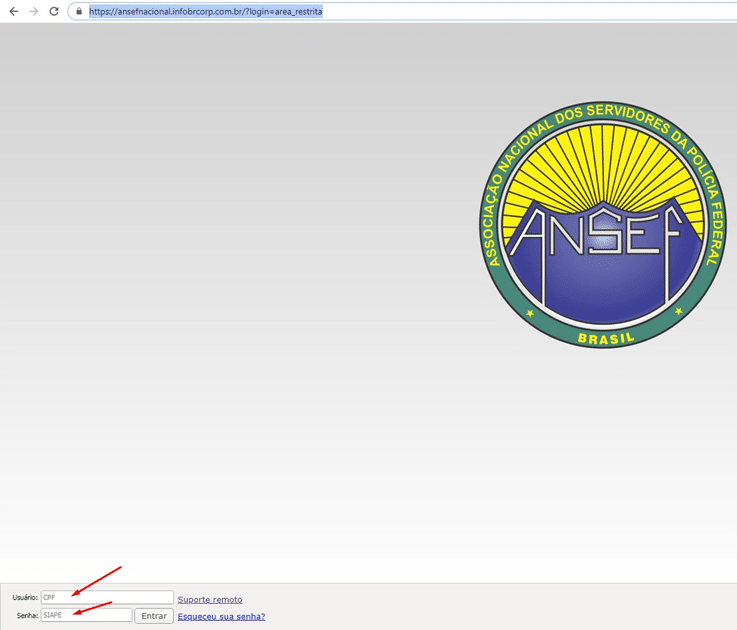Open the Suporte remoto link

[209, 599]
